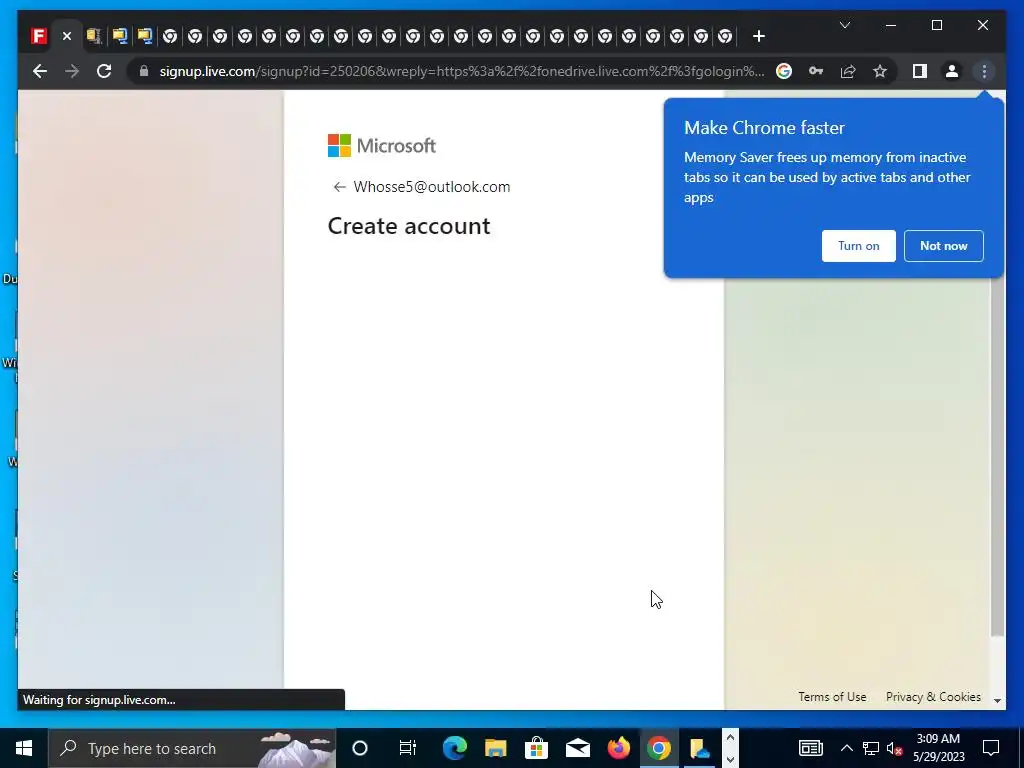Viewport: 1024px width, 768px height.
Task: Open File Explorer from the taskbar
Action: click(x=496, y=748)
